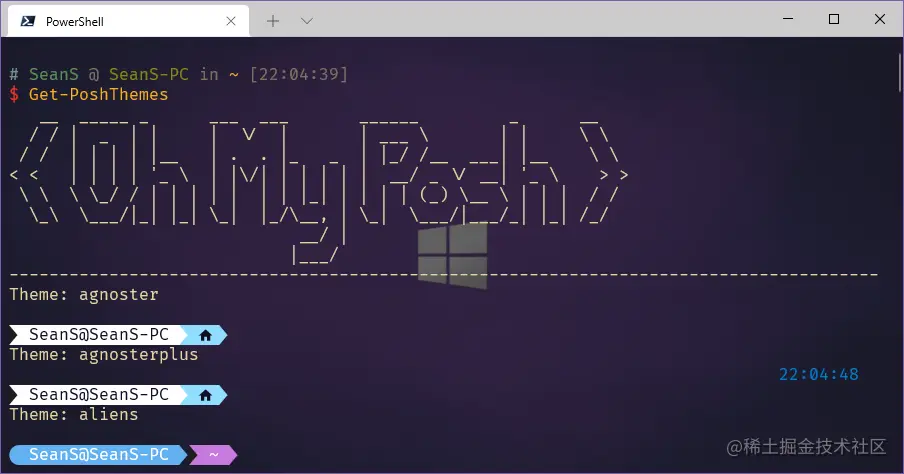Click the PowerShell icon in tab
Image resolution: width=904 pixels, height=474 pixels.
tap(28, 21)
